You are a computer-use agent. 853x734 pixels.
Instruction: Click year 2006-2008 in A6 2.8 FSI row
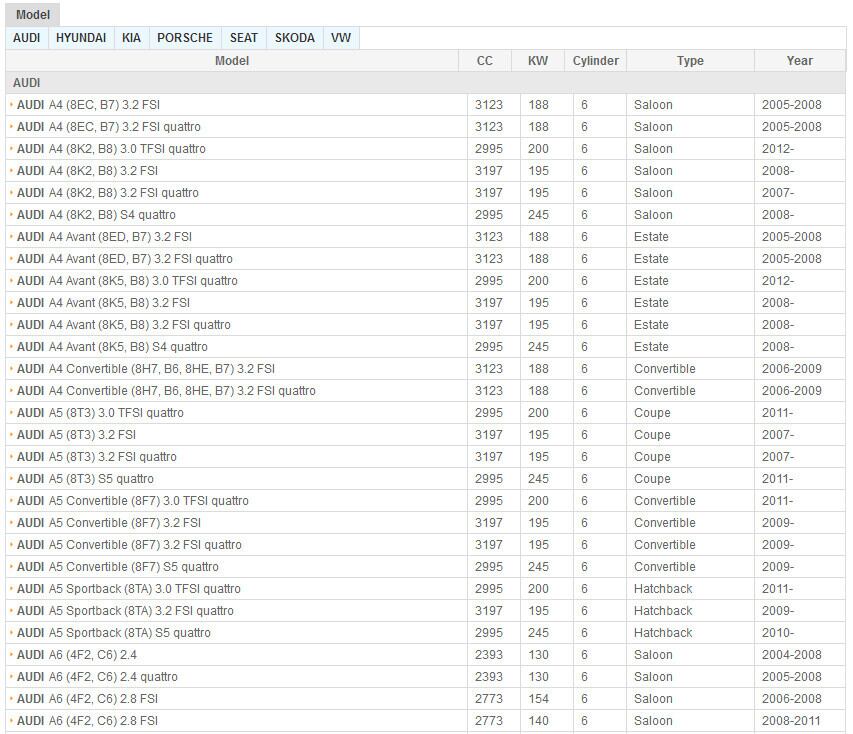click(x=792, y=699)
